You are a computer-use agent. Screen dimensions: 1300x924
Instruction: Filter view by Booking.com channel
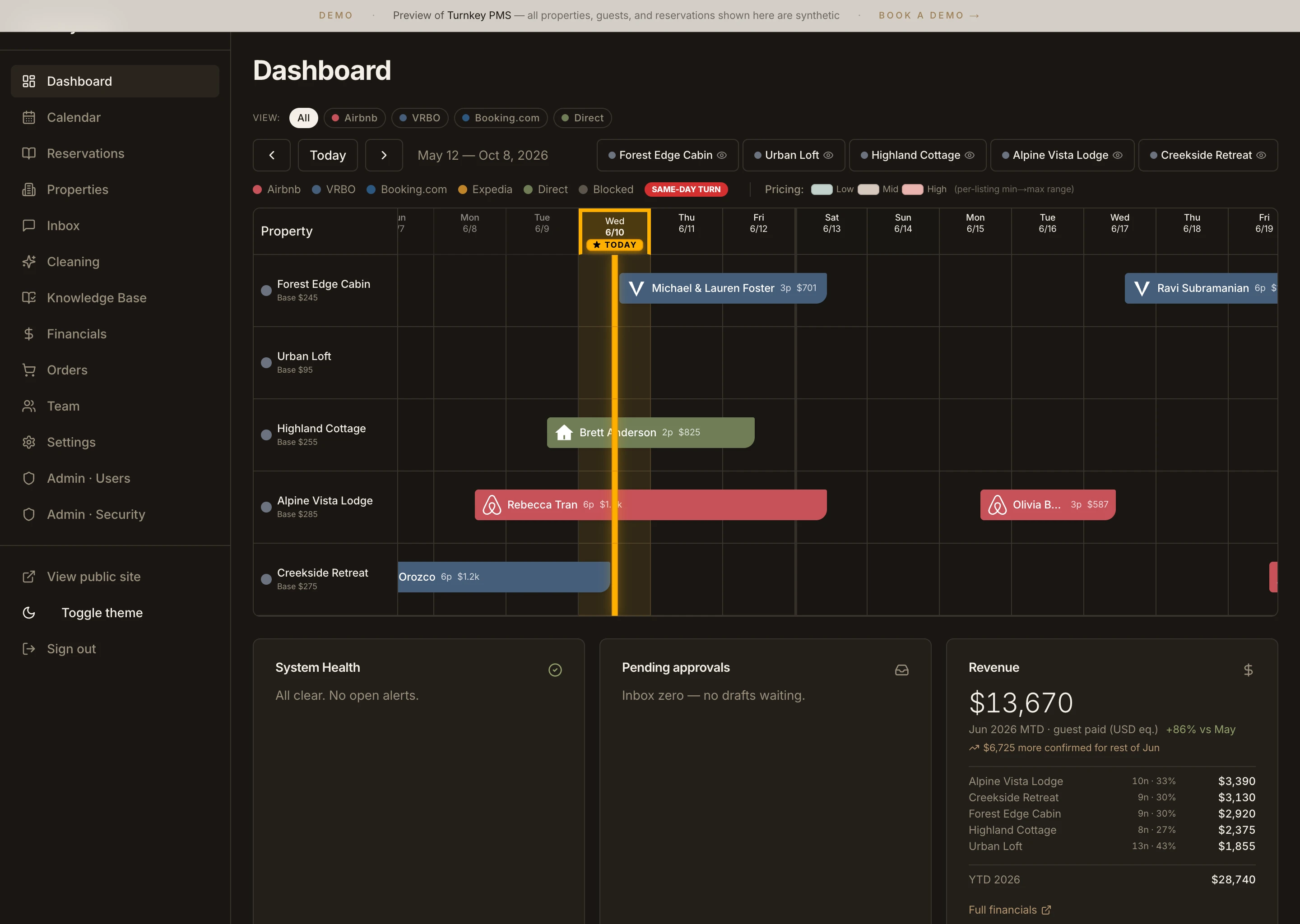click(501, 118)
